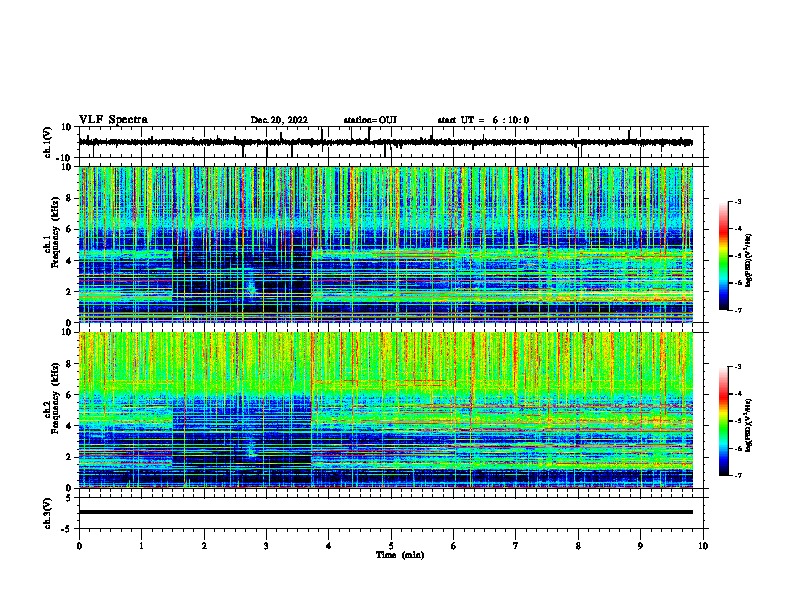The width and height of the screenshot is (792, 612).
Task: Click time axis tick label "5"
Action: [x=391, y=546]
